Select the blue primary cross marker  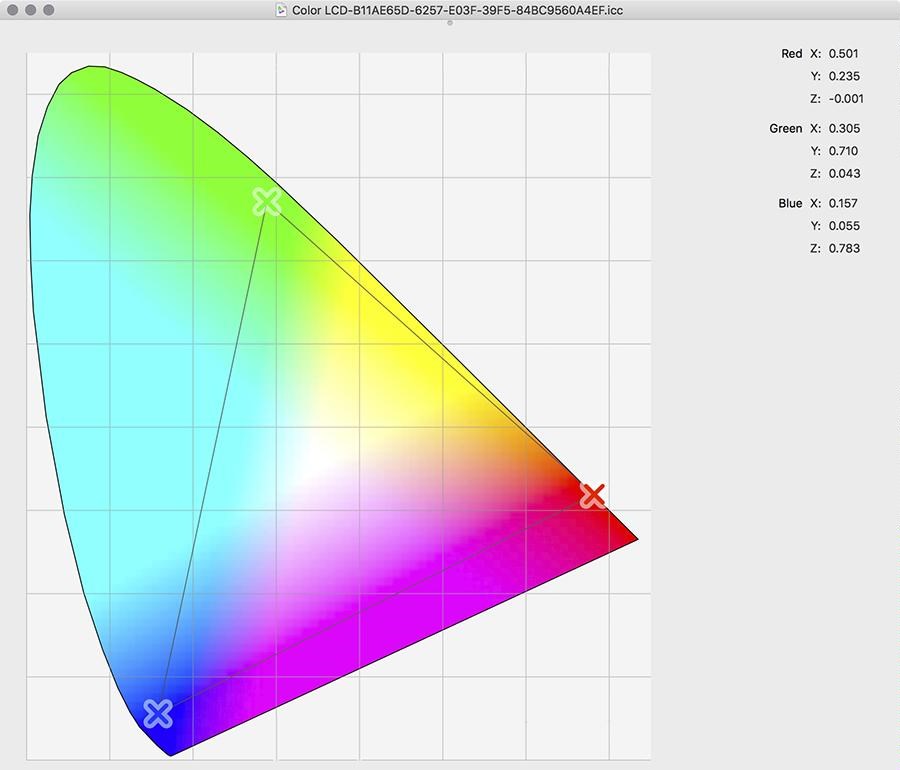[158, 714]
